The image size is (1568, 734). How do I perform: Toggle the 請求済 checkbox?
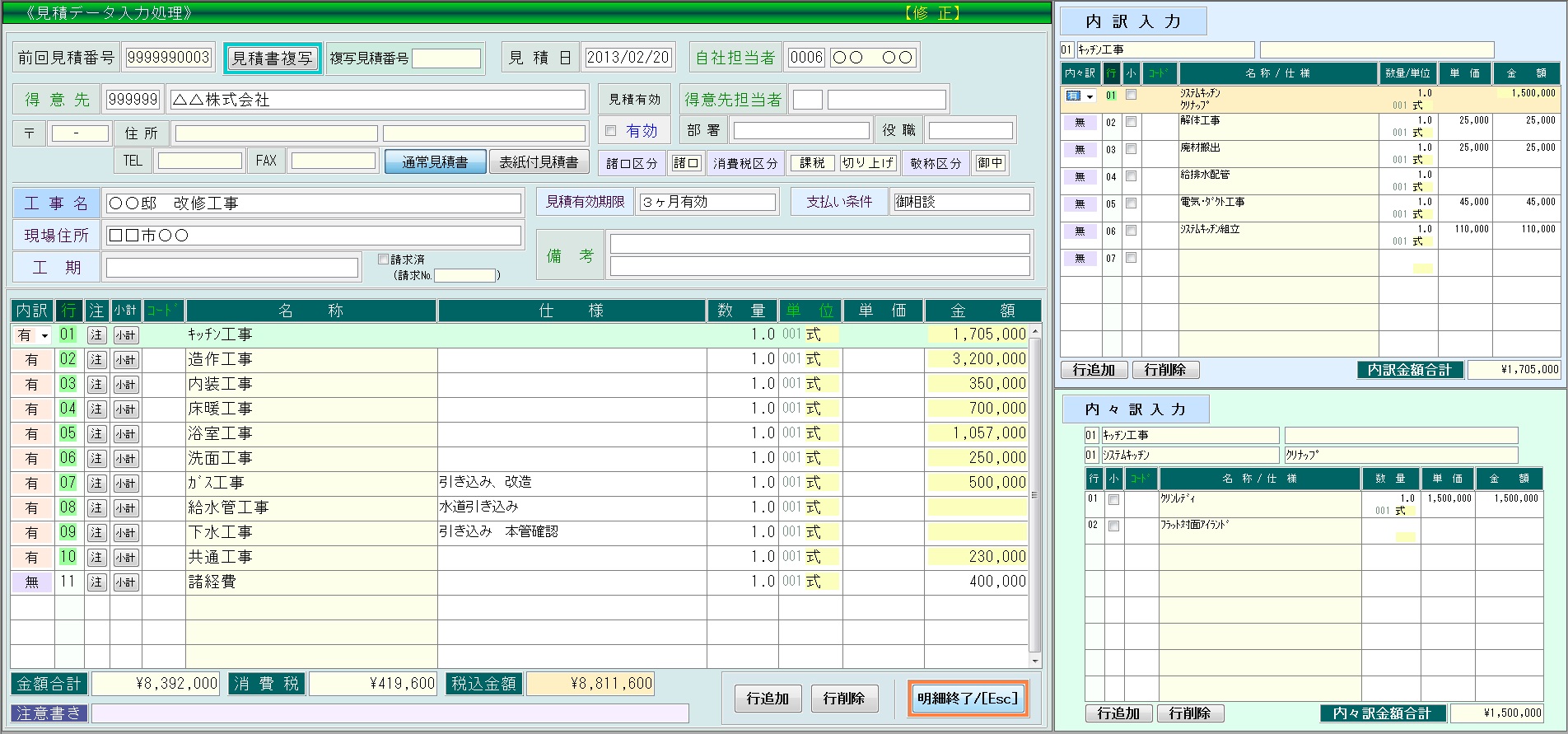click(x=383, y=259)
